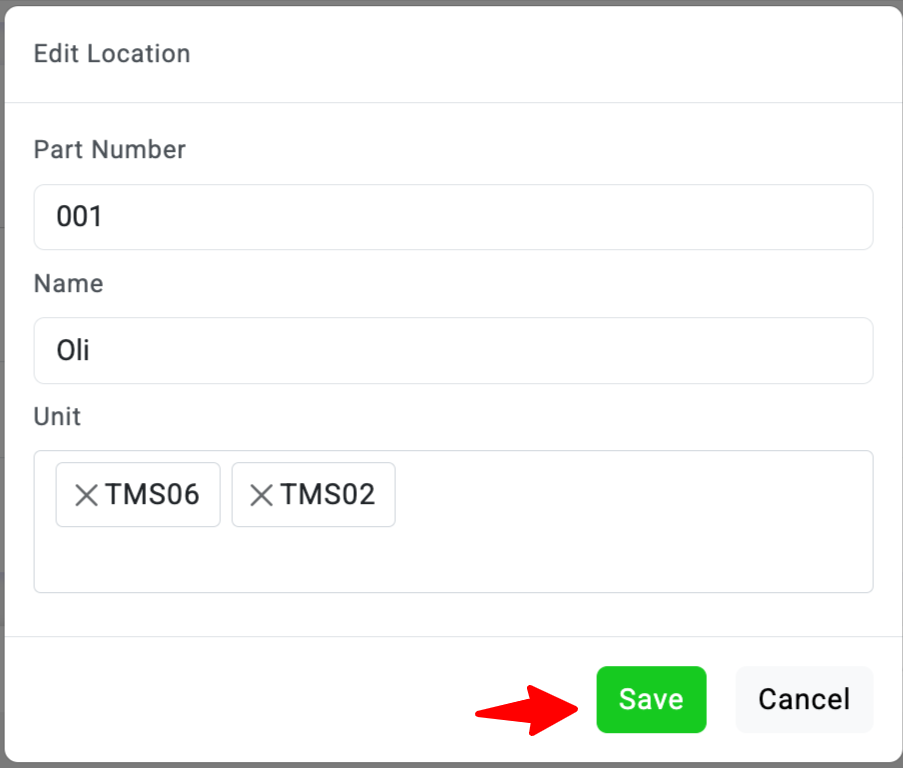
Task: Click the TMS02 tag text
Action: [327, 494]
